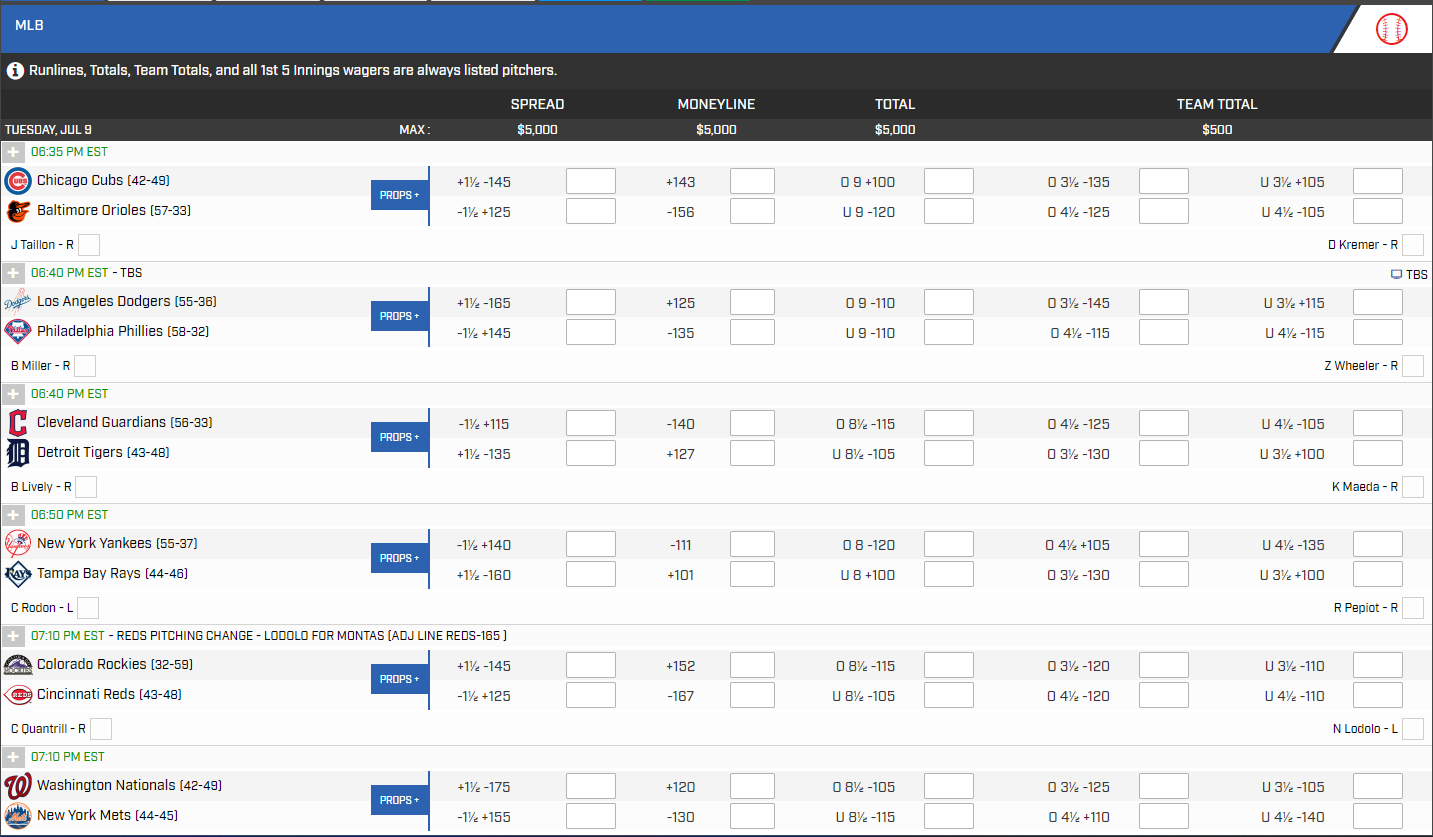Click the Cincinnati Reds logo
The height and width of the screenshot is (837, 1433).
coord(18,695)
